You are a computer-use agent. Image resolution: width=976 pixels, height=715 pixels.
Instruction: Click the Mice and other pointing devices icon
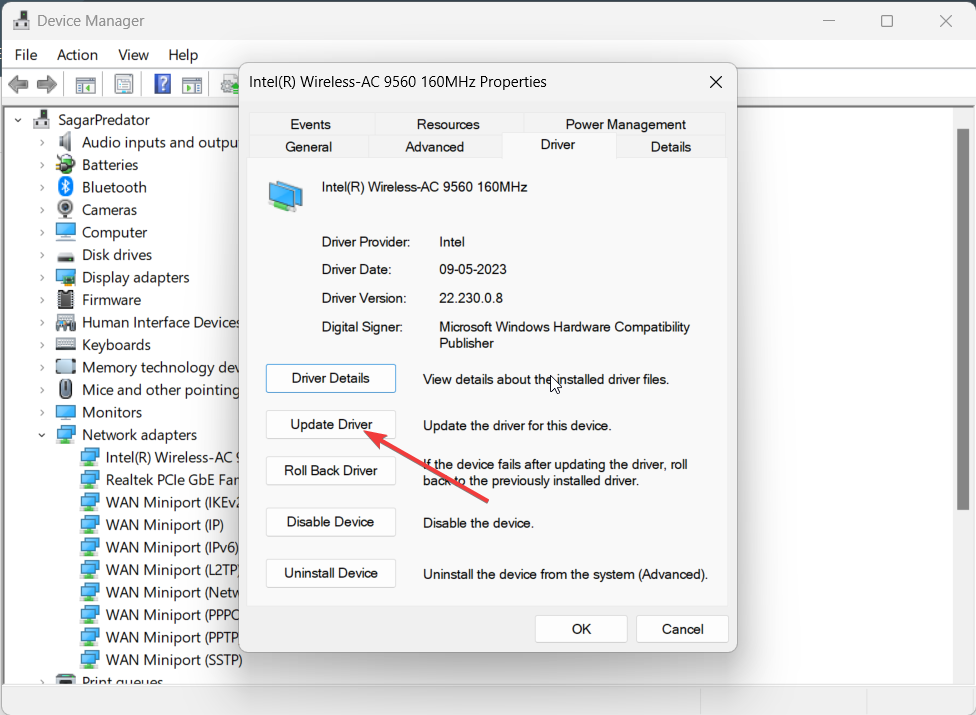click(65, 389)
